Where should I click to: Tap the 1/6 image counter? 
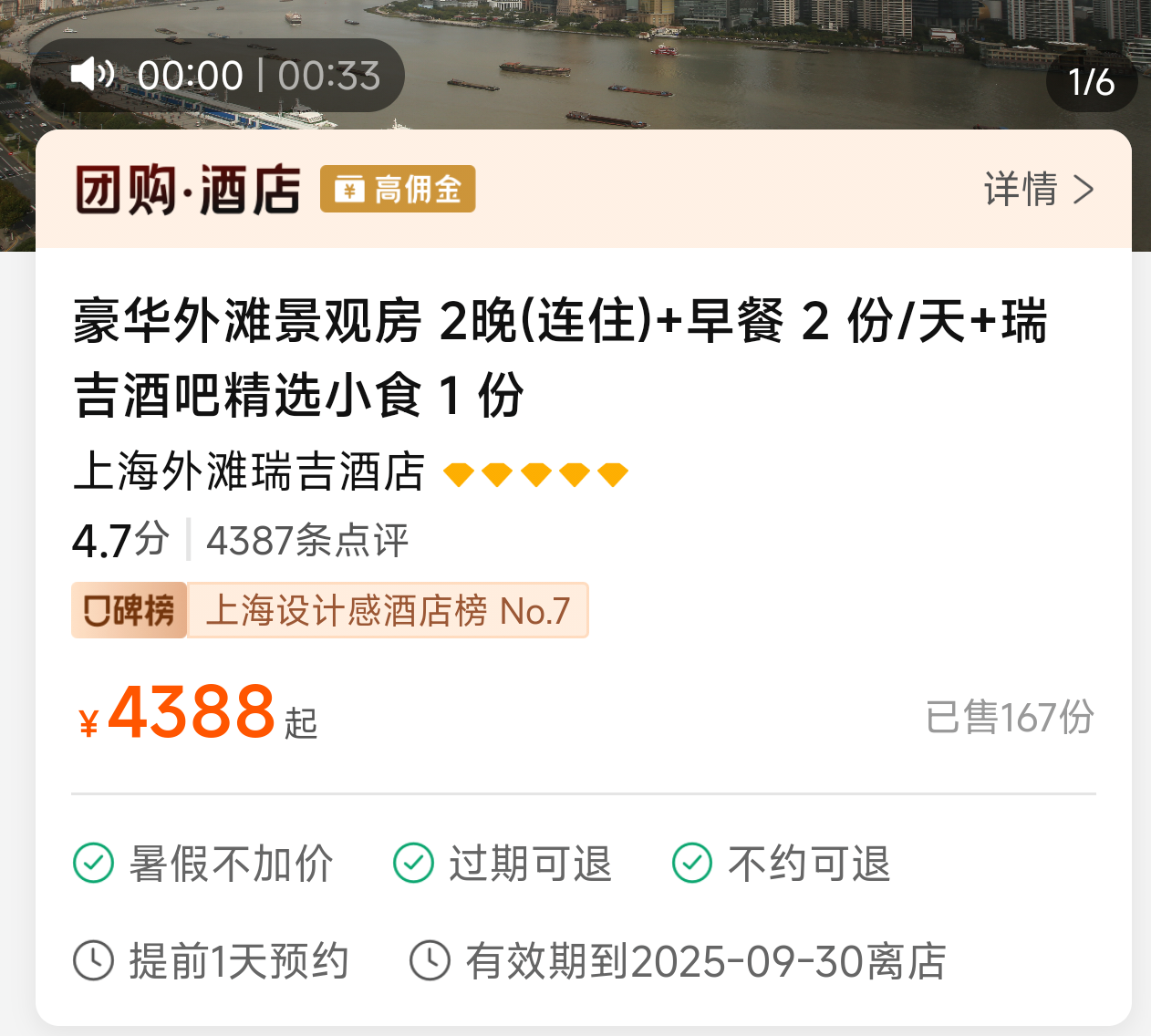click(1092, 82)
